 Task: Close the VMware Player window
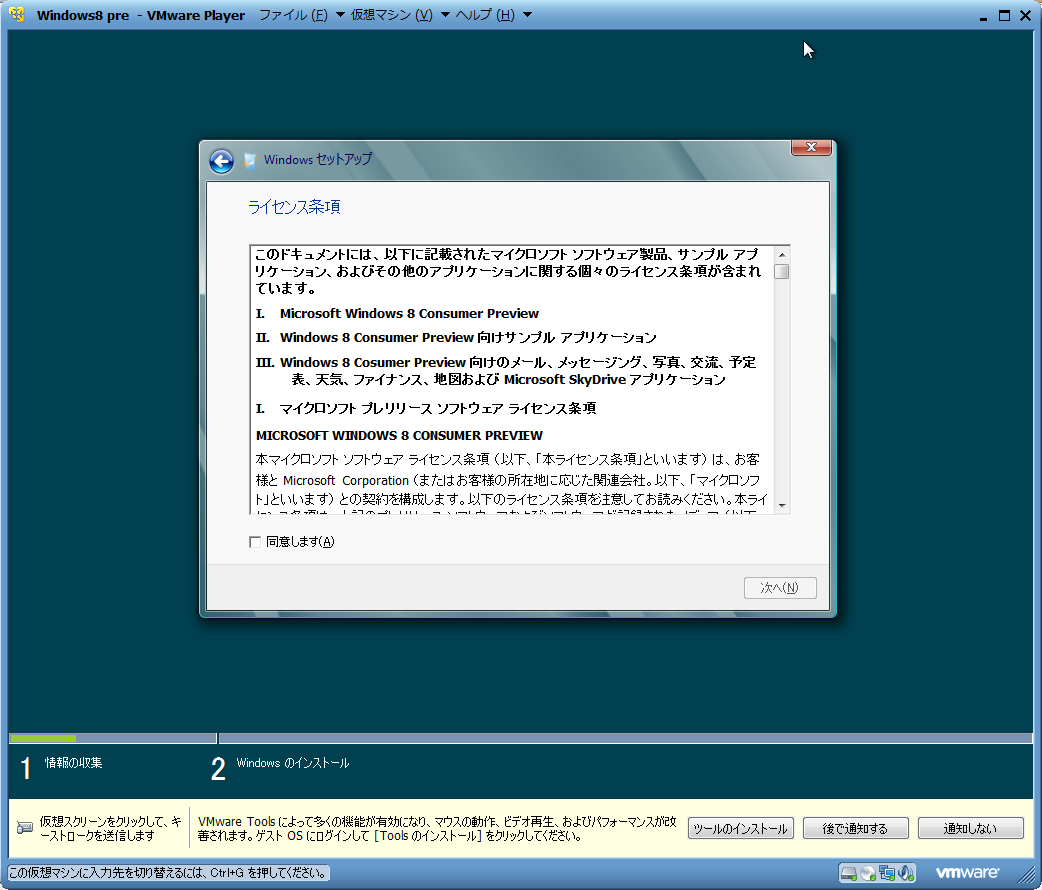tap(1025, 15)
